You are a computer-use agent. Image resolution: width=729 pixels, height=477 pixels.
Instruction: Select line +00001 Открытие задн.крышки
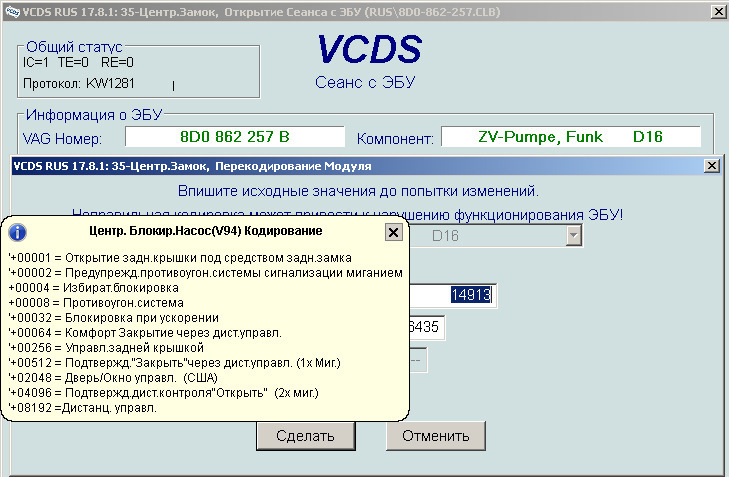pyautogui.click(x=180, y=258)
